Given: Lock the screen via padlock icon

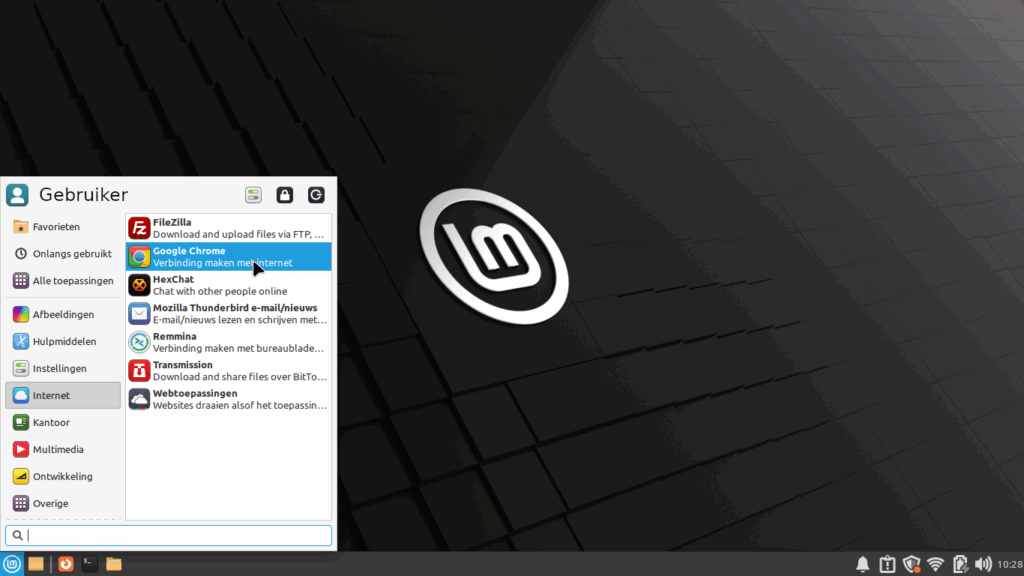Looking at the screenshot, I should [x=285, y=195].
